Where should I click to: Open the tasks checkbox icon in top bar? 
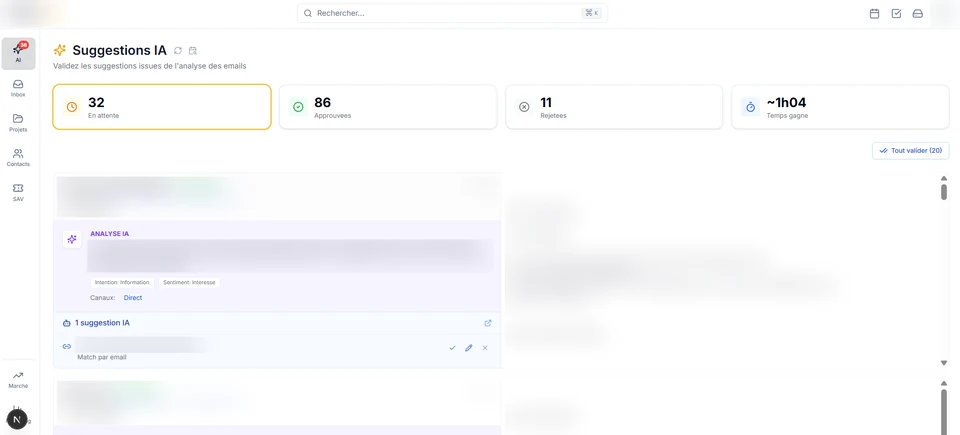click(x=896, y=13)
